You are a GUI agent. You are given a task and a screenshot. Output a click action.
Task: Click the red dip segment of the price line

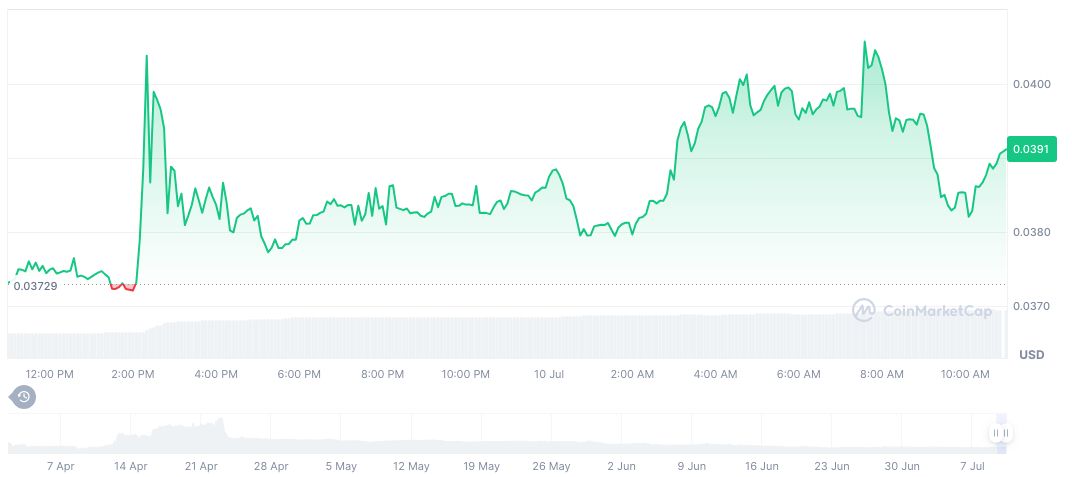[122, 287]
